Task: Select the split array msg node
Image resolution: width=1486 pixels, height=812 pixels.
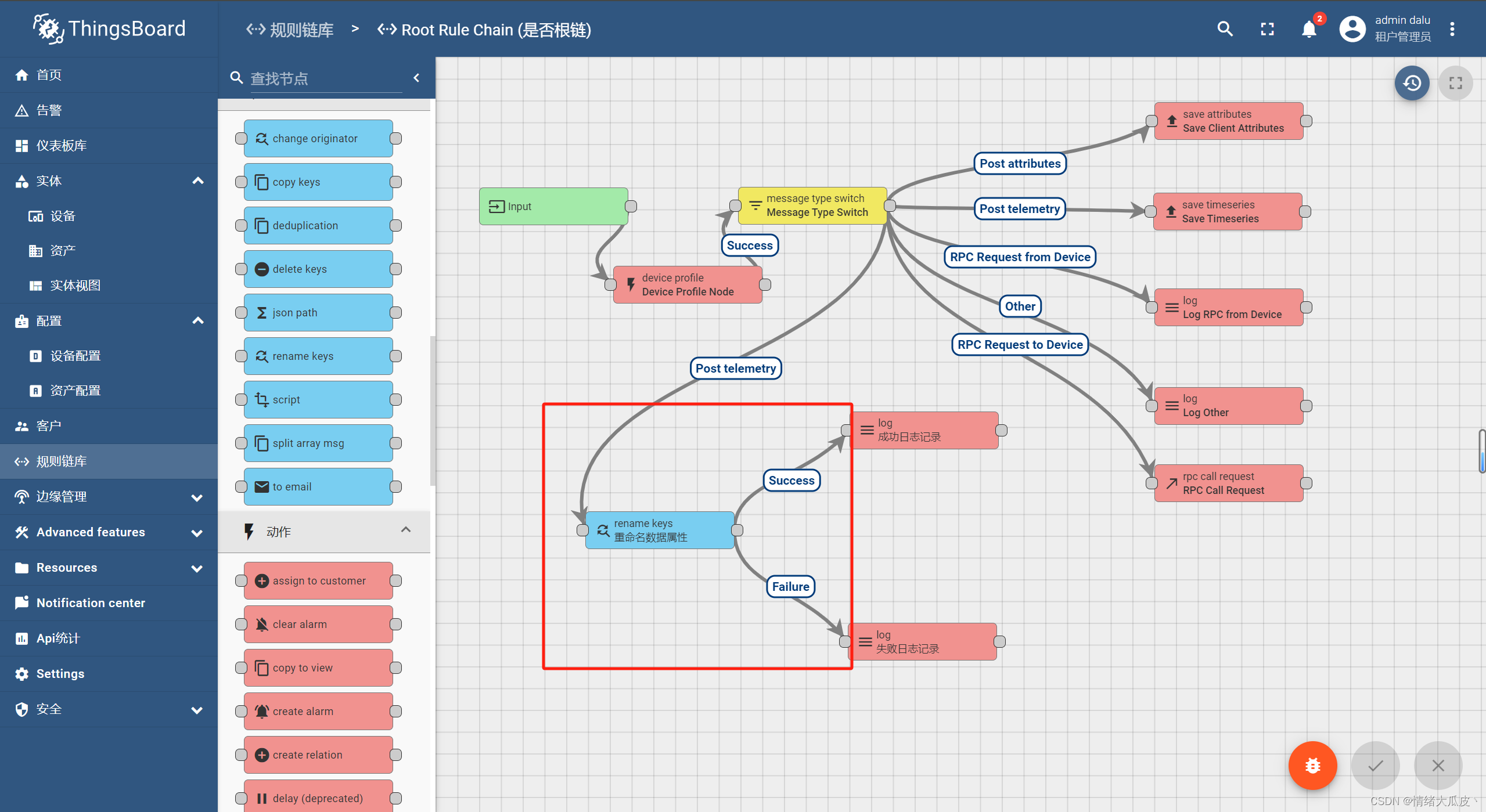Action: [x=318, y=443]
